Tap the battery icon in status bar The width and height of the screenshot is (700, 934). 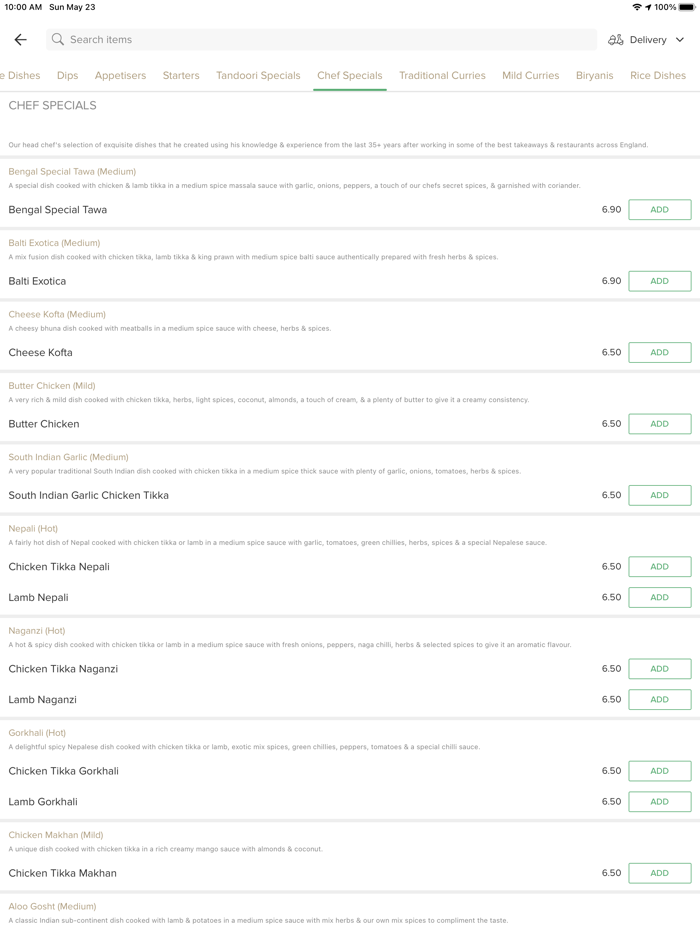tap(687, 7)
